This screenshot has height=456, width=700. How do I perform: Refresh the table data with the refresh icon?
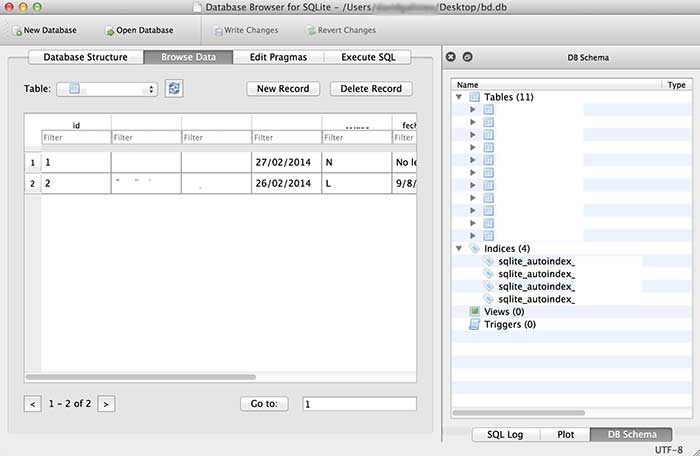174,88
